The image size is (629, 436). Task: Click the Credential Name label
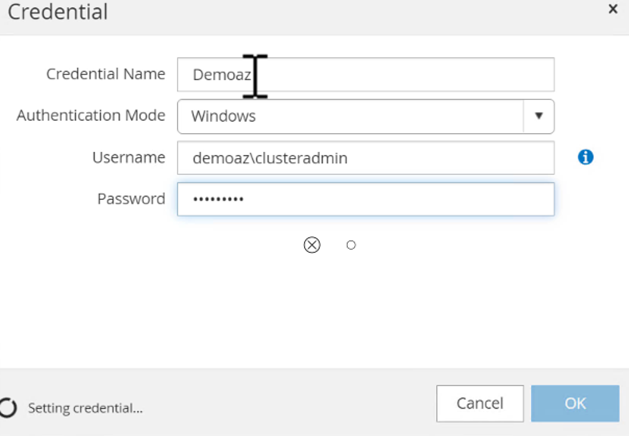click(x=105, y=74)
